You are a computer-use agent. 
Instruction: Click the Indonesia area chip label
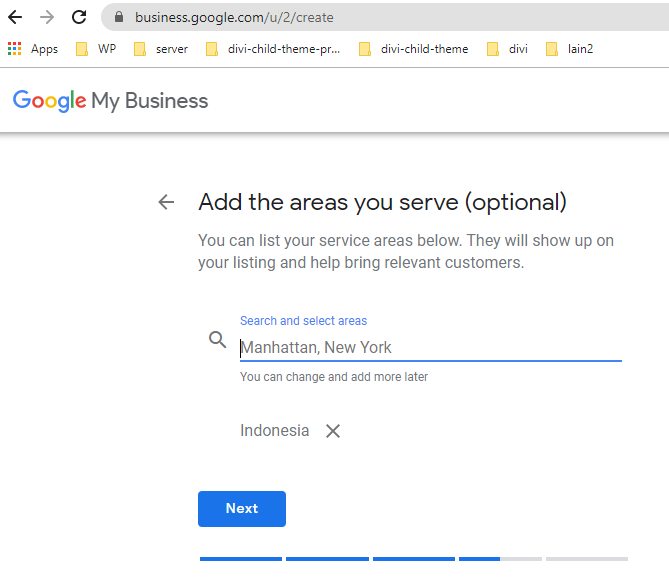[x=274, y=431]
